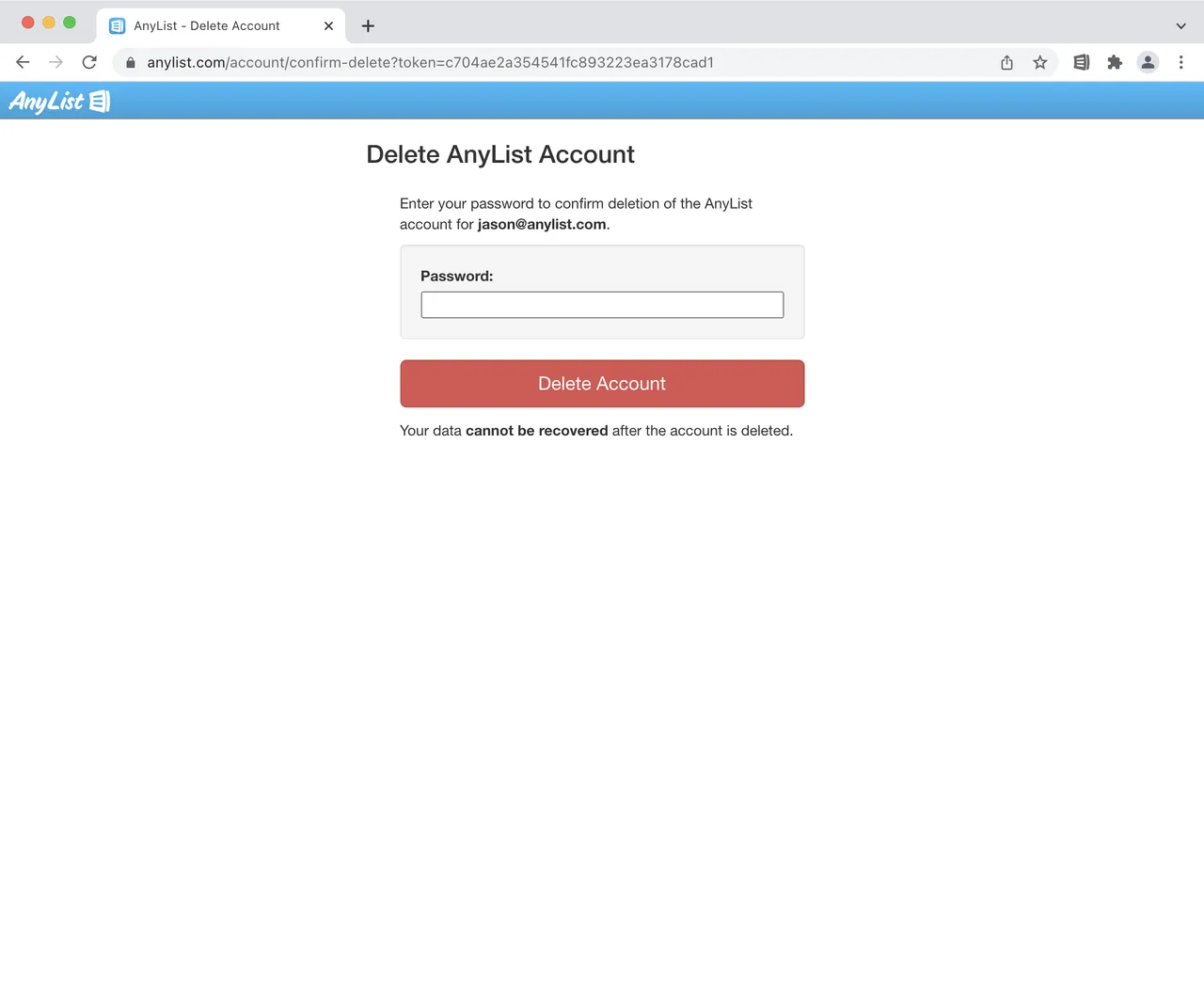Viewport: 1204px width, 984px height.
Task: Open the AnyList browser extension icon
Action: point(1082,62)
